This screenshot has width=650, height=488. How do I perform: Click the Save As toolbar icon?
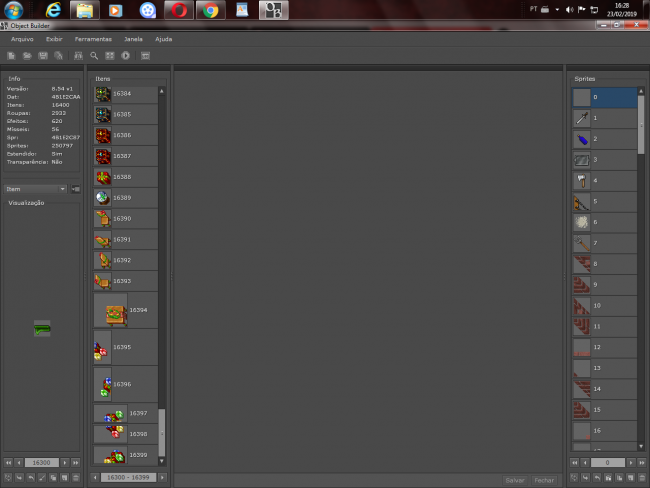pos(58,56)
